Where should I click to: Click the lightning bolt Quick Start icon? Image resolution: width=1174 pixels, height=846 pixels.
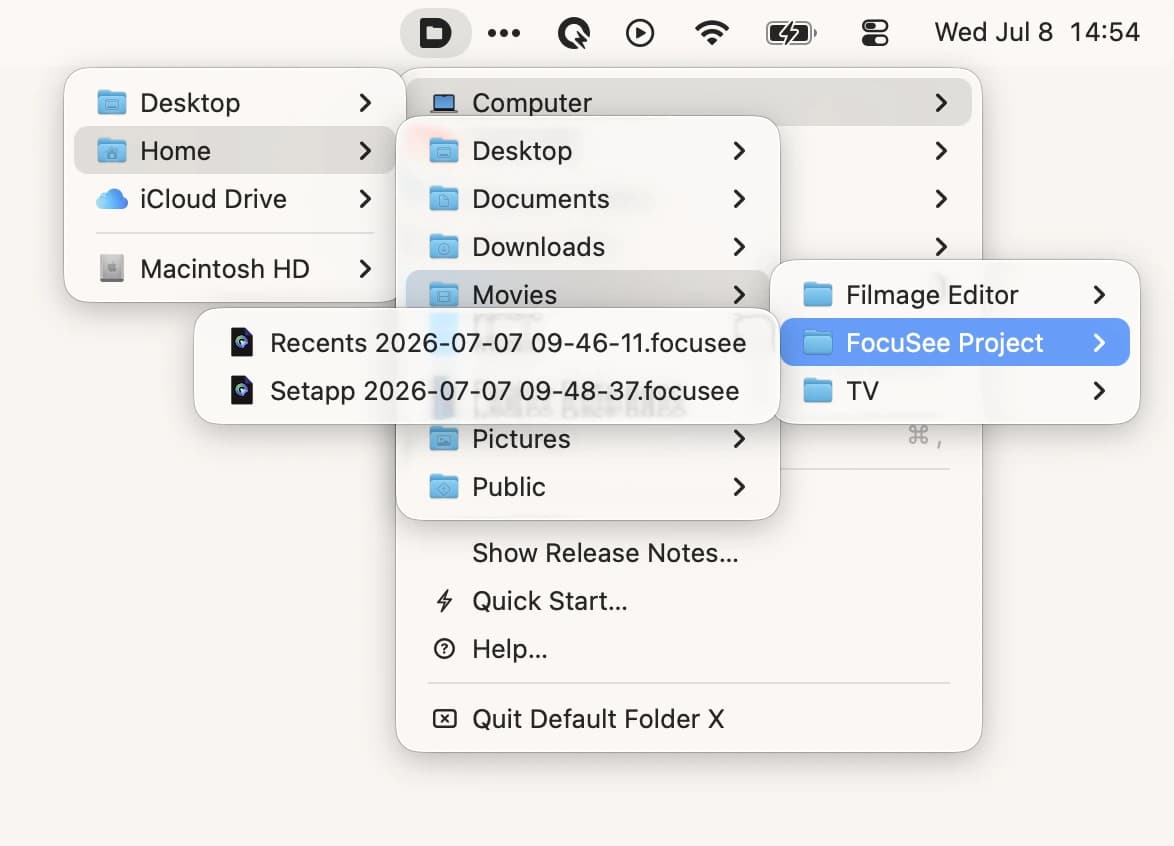pos(444,600)
